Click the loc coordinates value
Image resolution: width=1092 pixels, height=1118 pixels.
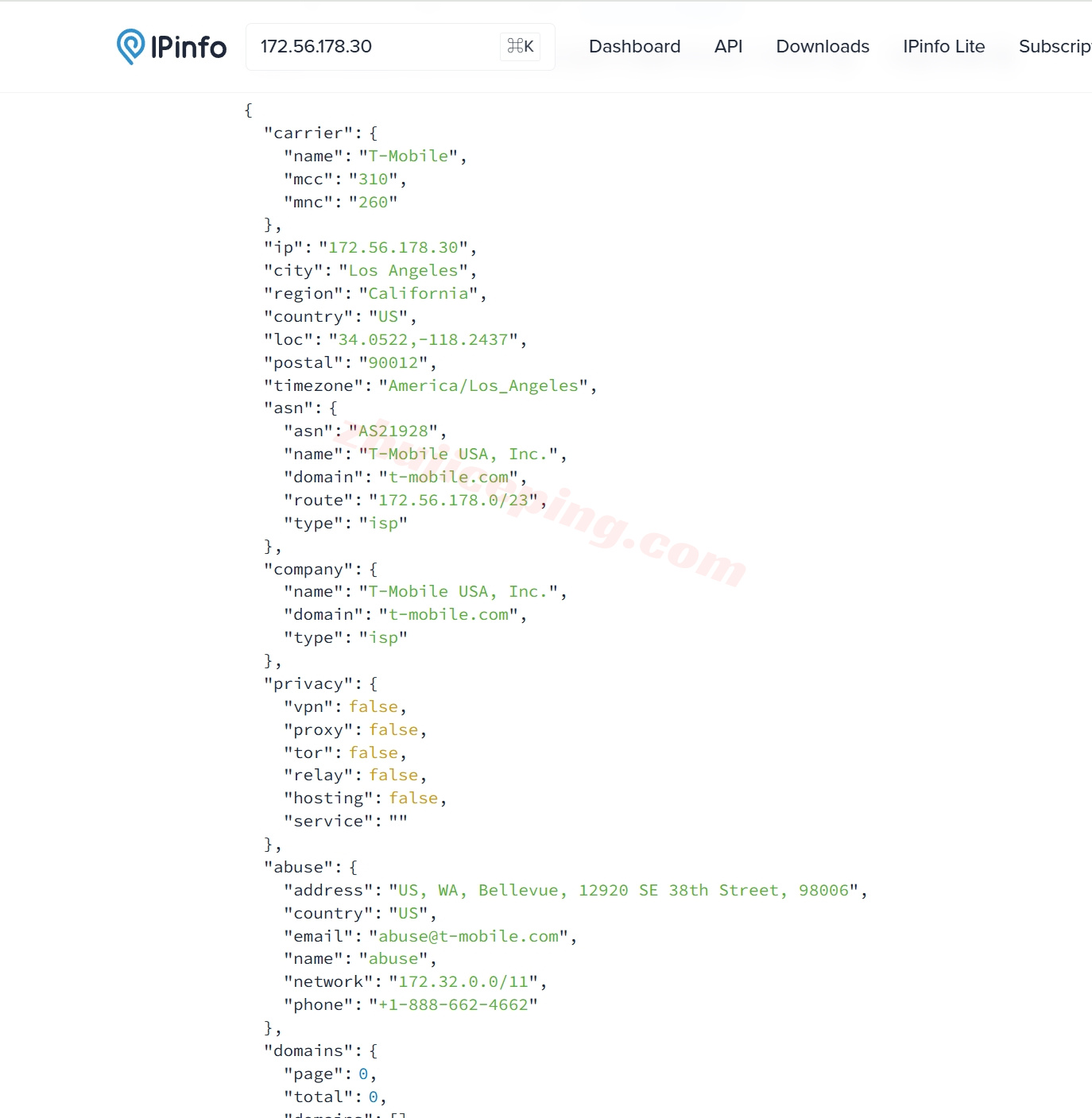[x=423, y=340]
